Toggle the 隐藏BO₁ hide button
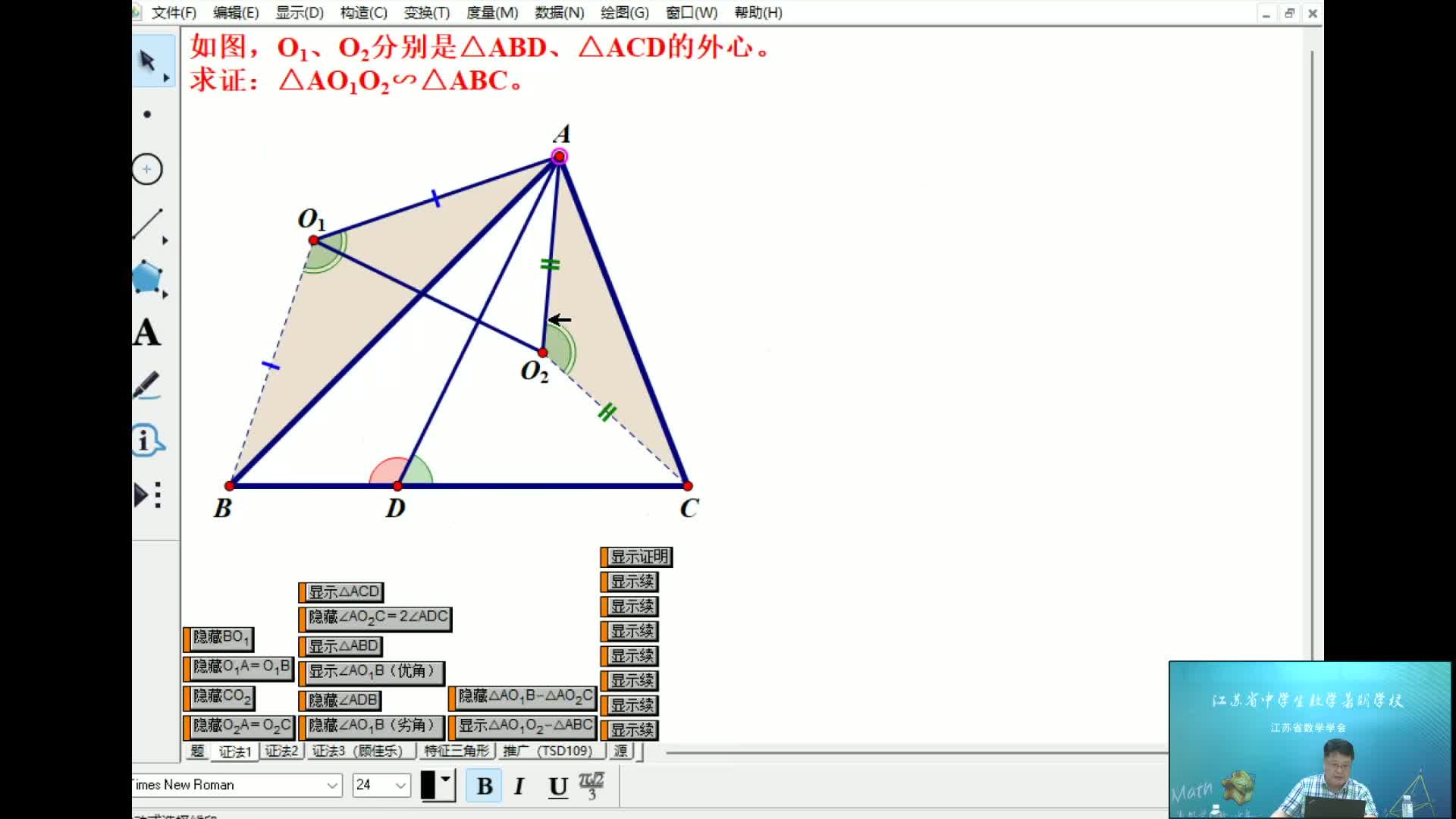This screenshot has width=1456, height=819. (221, 638)
